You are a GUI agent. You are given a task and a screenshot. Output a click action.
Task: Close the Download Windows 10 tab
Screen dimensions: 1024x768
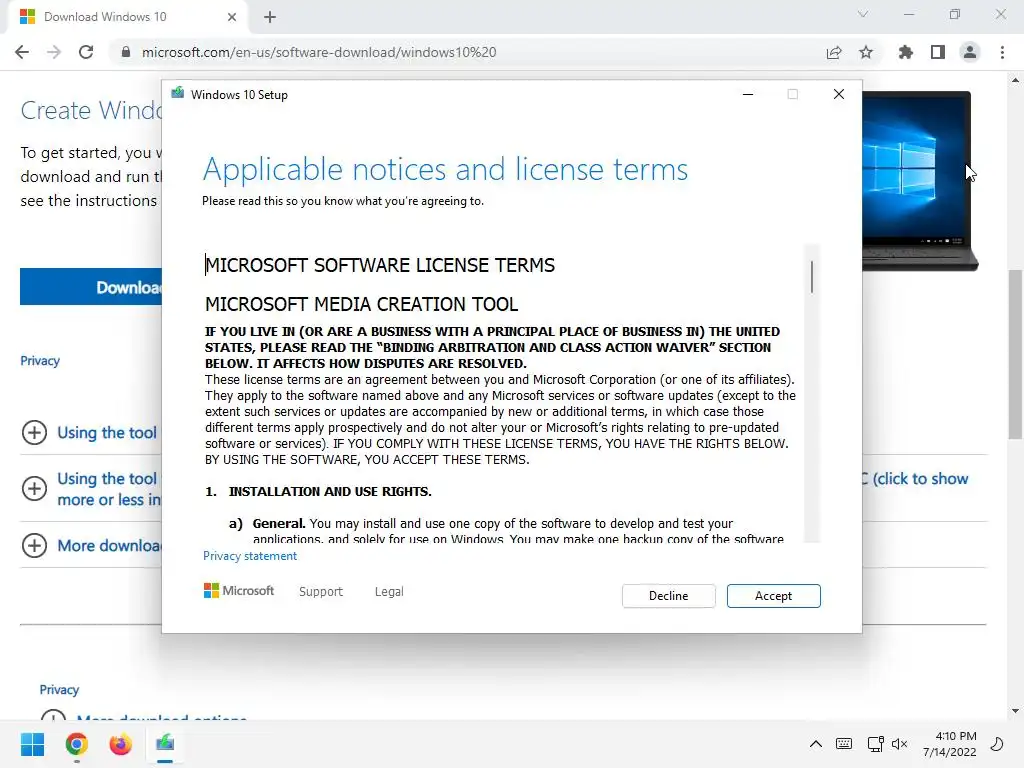click(232, 17)
